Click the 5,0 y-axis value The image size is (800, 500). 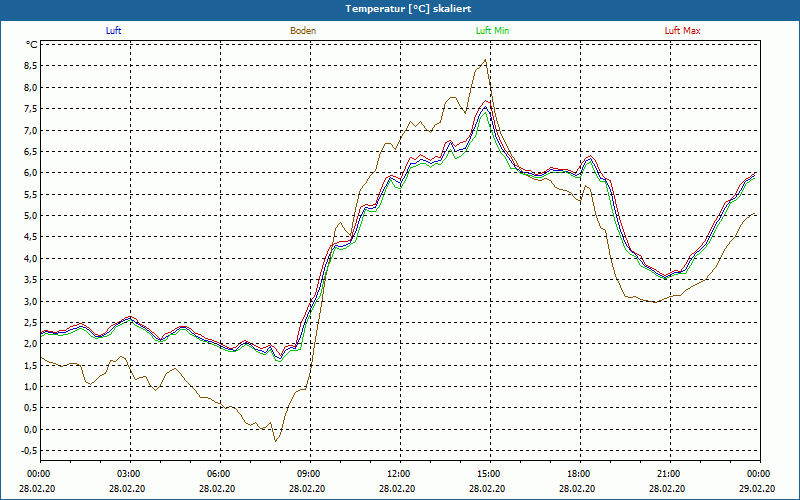tap(31, 215)
